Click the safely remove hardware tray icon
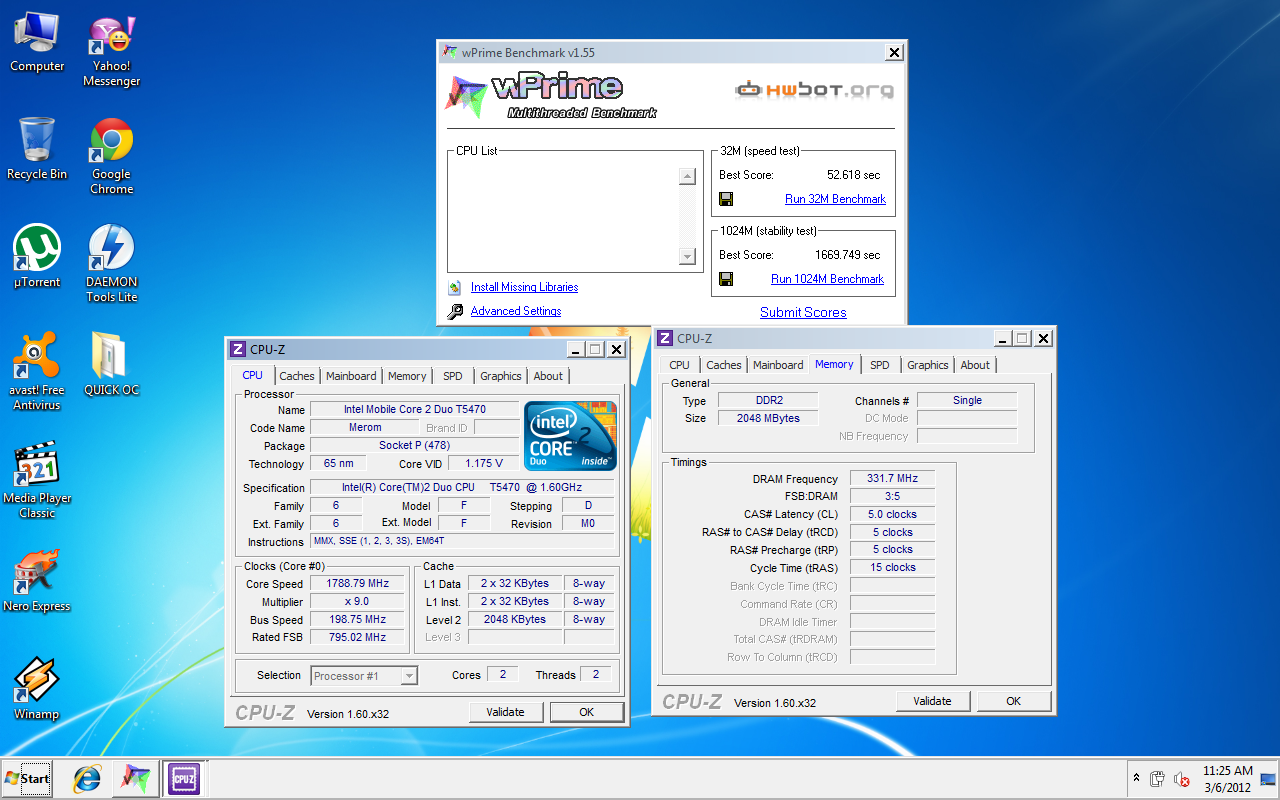The height and width of the screenshot is (800, 1280). 1158,778
